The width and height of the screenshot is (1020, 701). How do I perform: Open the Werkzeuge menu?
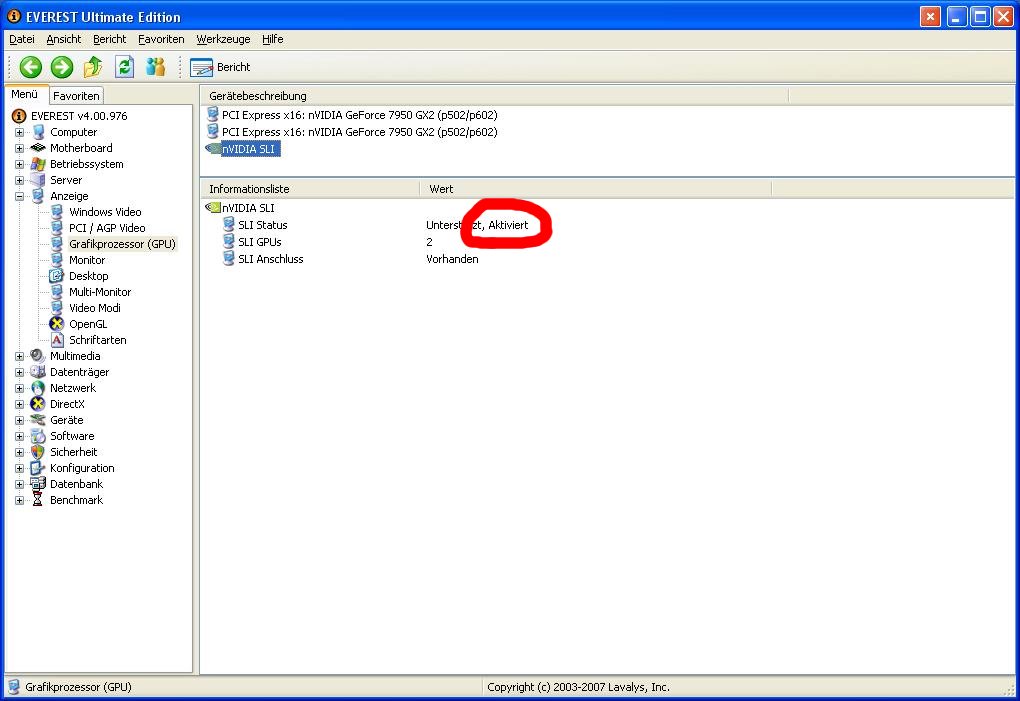click(x=223, y=39)
